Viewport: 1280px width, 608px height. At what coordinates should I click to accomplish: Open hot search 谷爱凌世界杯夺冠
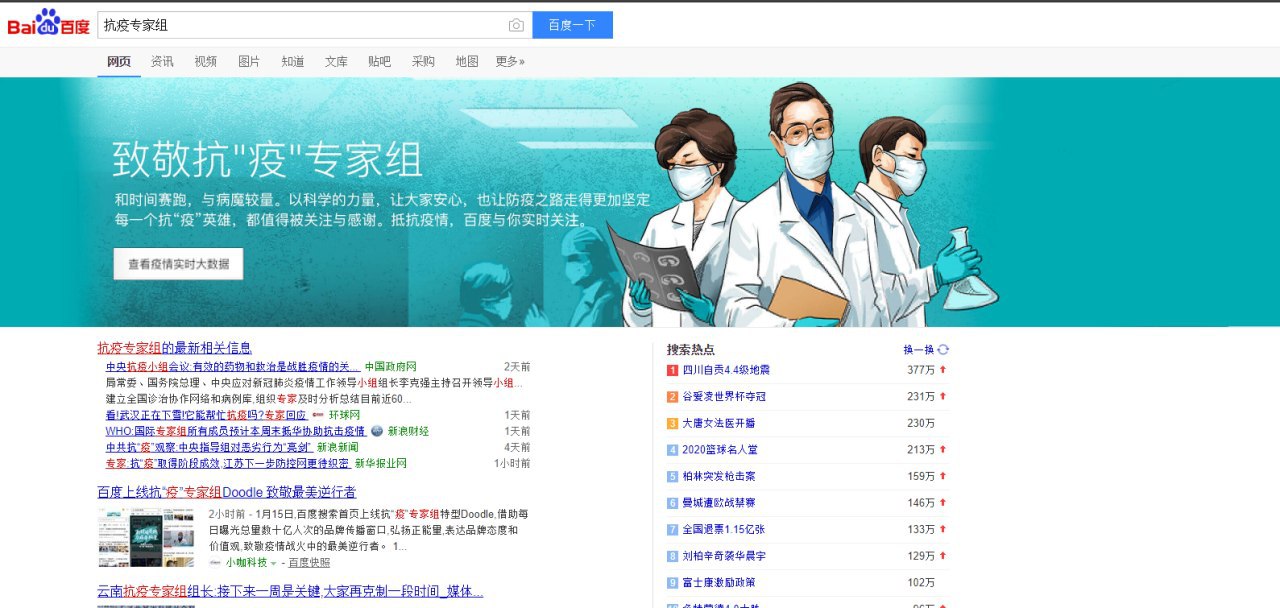[x=724, y=397]
